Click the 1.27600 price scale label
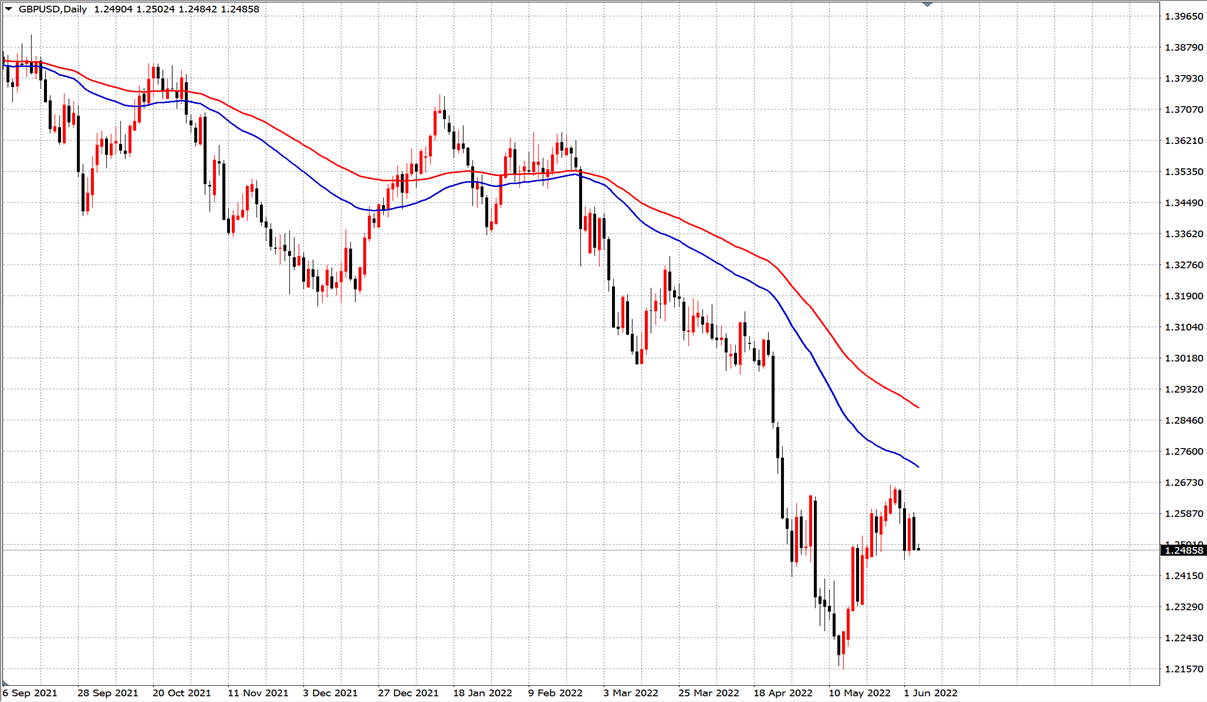 click(1185, 452)
